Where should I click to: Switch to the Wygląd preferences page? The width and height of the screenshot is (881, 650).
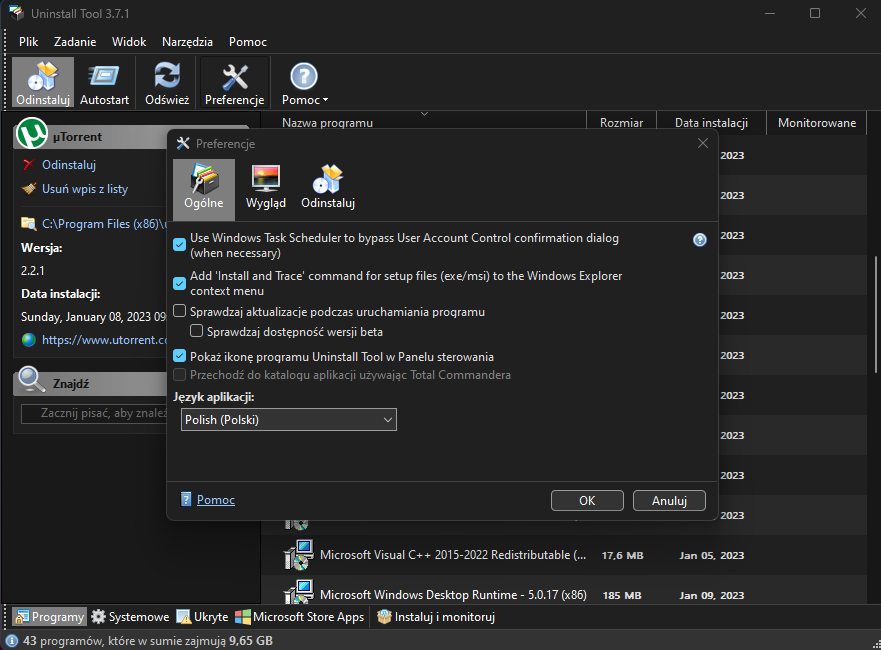[266, 189]
